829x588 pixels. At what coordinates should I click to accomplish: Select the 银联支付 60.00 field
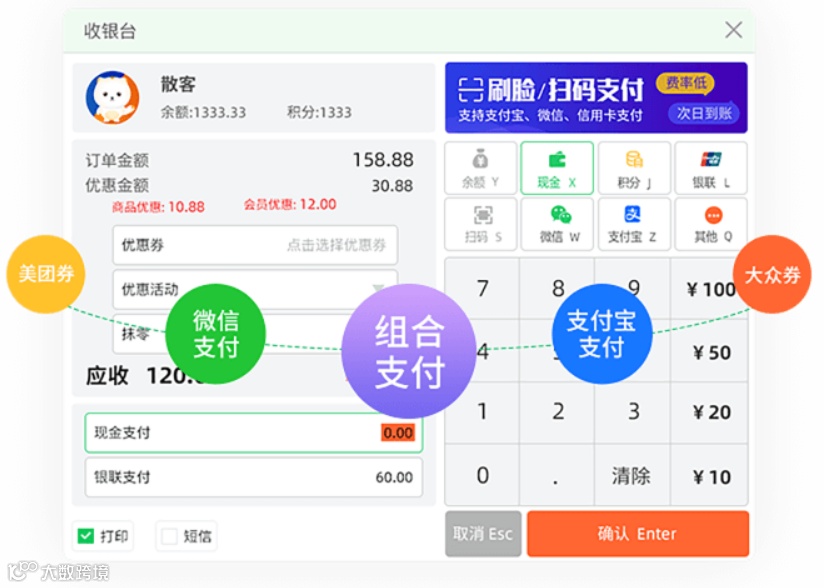tap(254, 477)
